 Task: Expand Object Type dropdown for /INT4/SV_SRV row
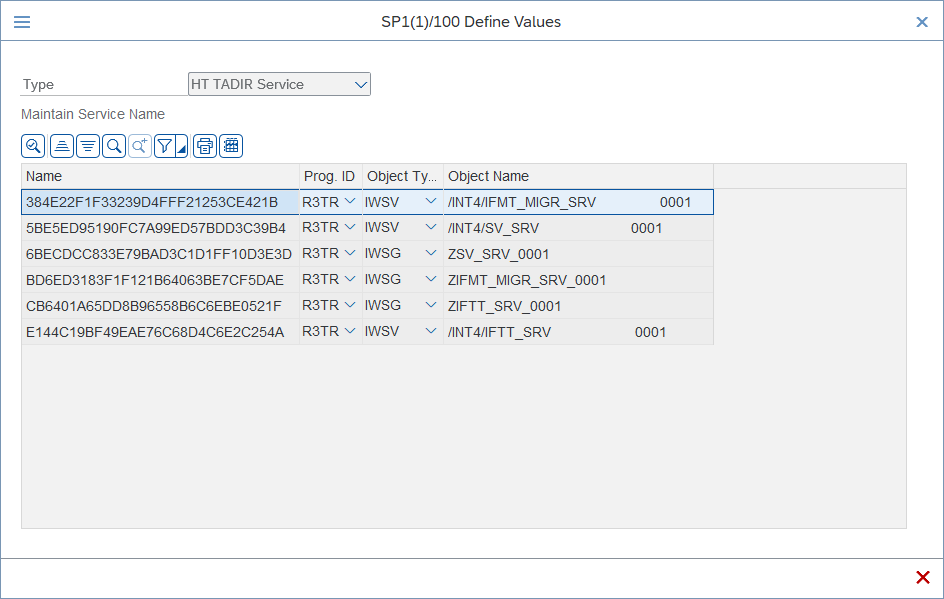(x=431, y=228)
